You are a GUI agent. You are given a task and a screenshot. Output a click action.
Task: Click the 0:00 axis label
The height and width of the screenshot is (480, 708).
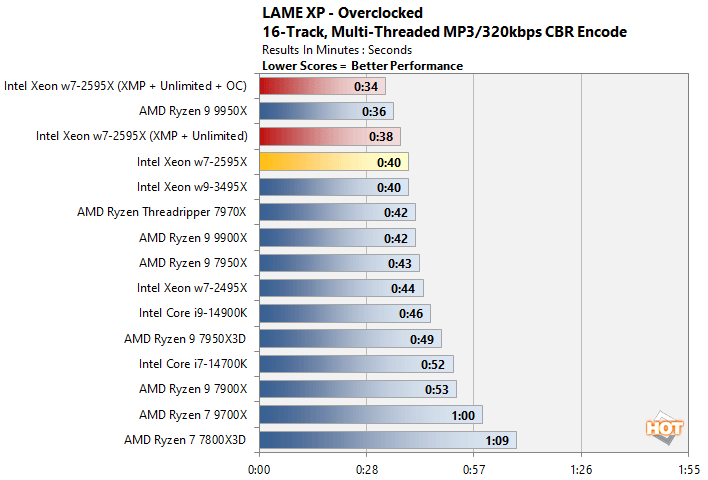259,470
